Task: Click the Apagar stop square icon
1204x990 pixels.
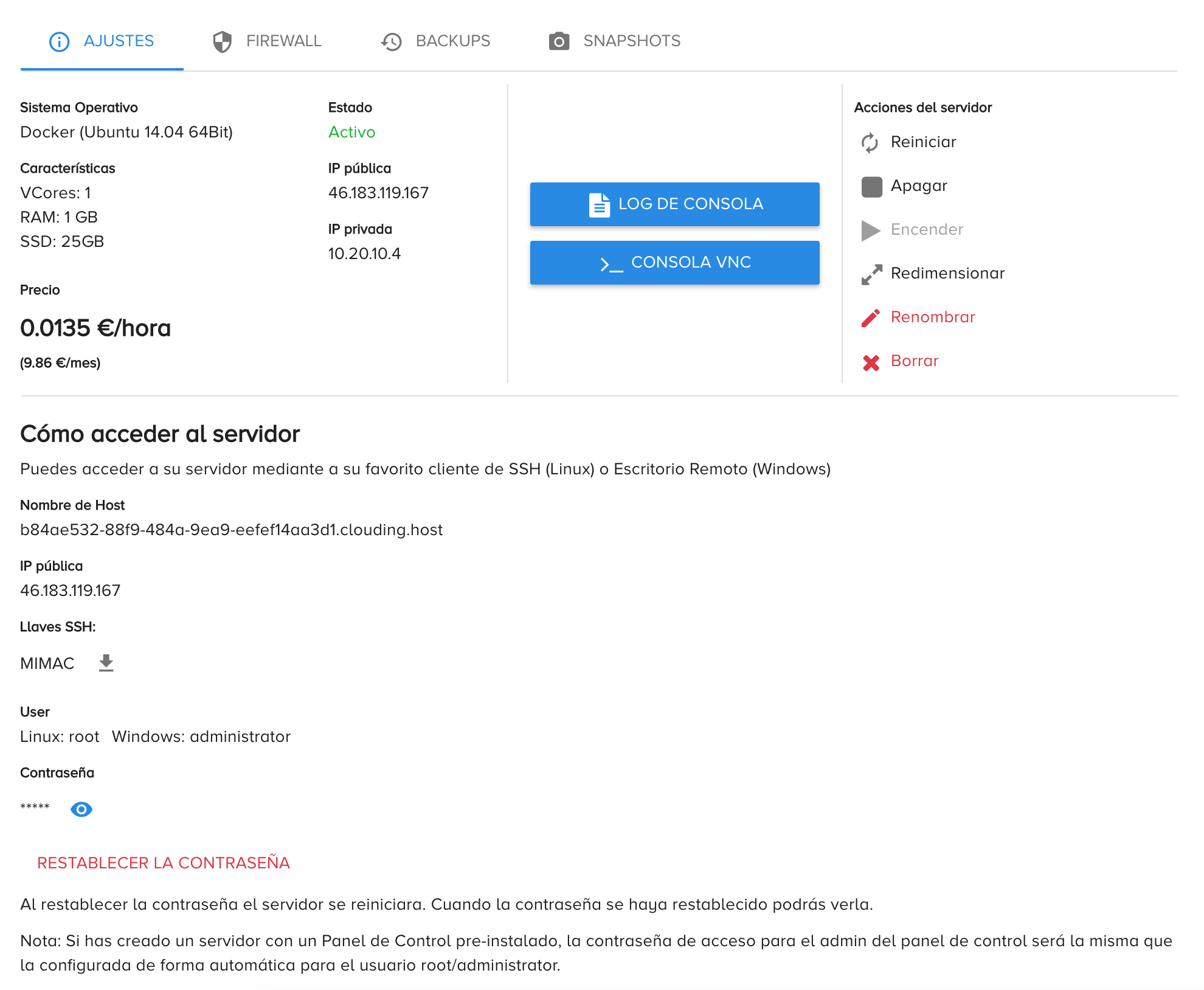Action: pos(871,187)
